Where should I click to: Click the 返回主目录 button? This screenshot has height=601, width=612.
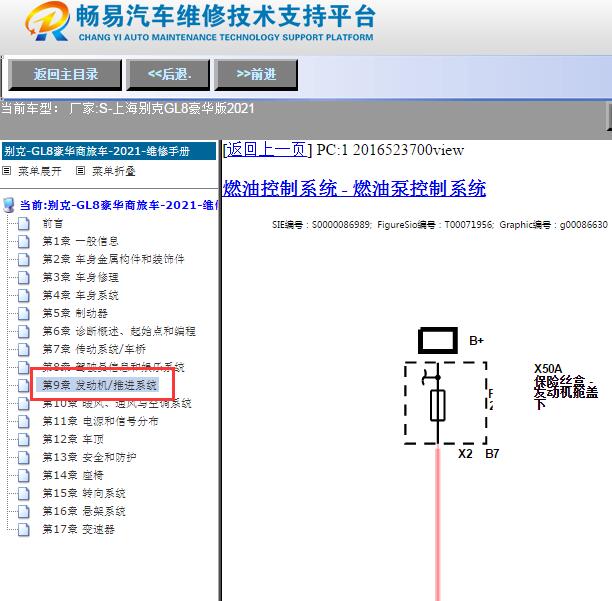(x=65, y=74)
